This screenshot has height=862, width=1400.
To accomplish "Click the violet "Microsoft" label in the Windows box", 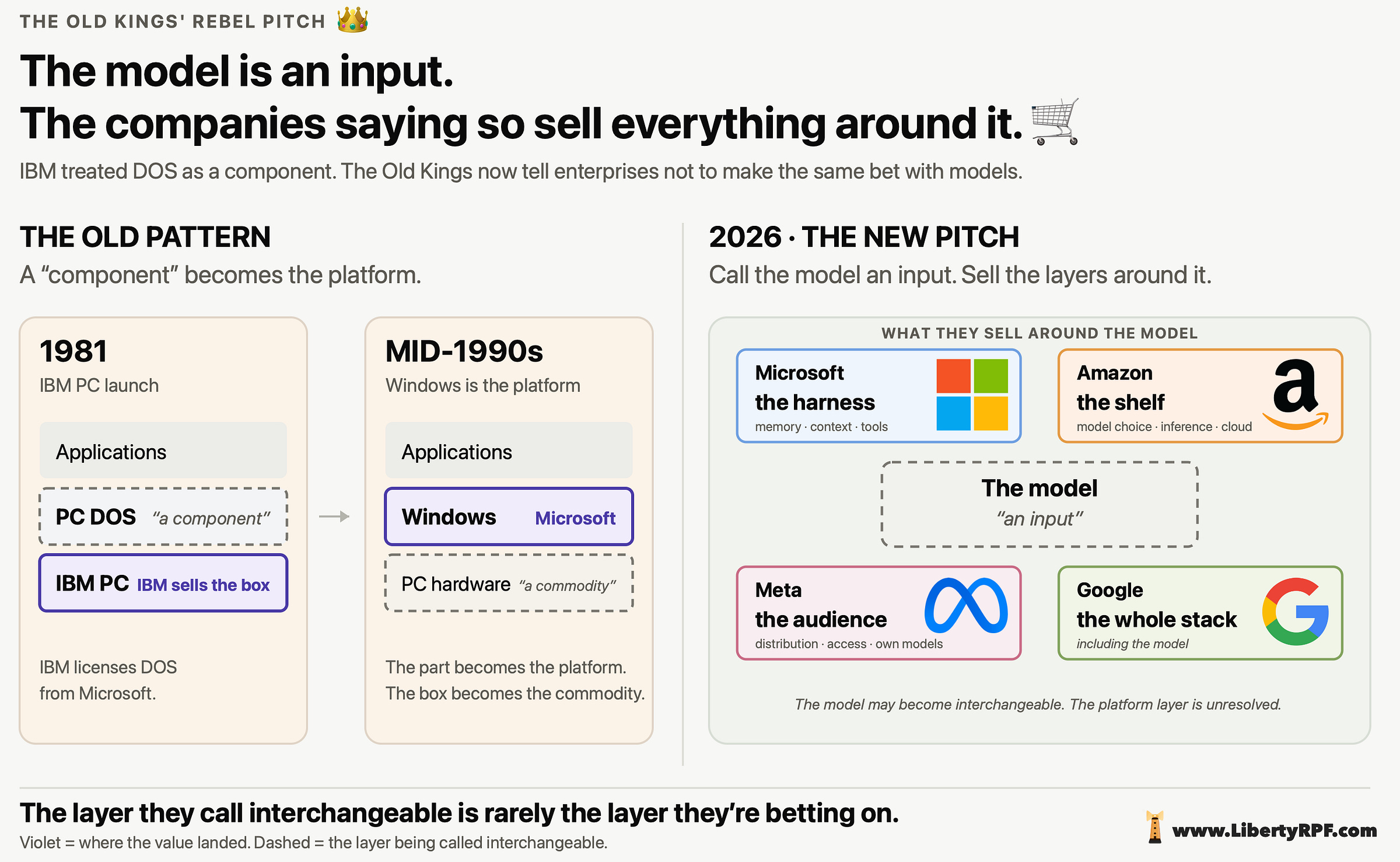I will point(575,518).
